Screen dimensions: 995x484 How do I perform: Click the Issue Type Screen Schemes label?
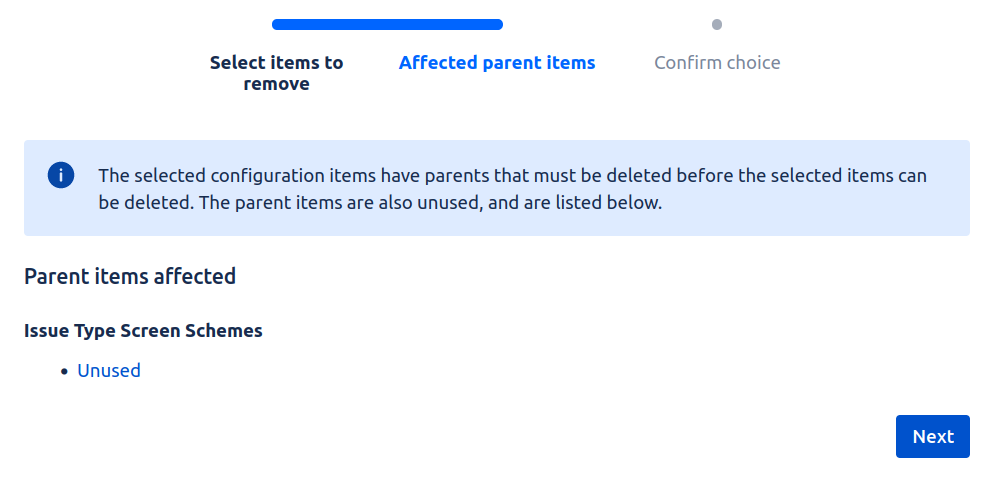(x=143, y=330)
